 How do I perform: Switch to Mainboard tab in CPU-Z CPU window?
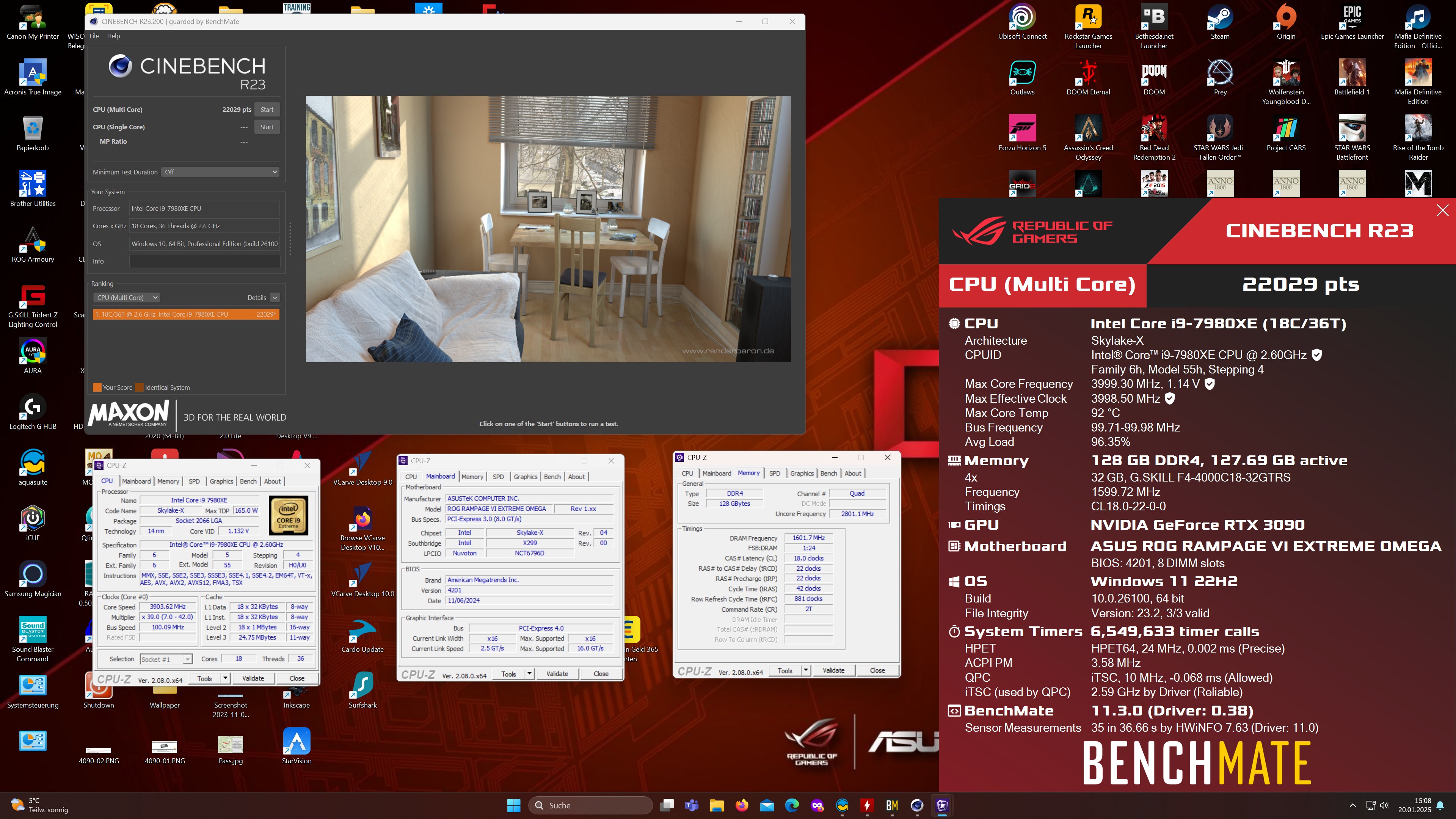(x=136, y=481)
